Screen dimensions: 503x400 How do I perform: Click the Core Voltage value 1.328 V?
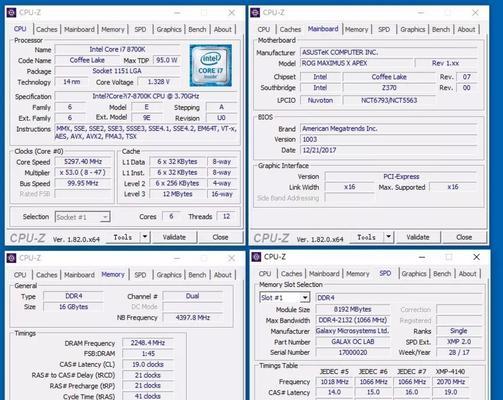point(159,82)
